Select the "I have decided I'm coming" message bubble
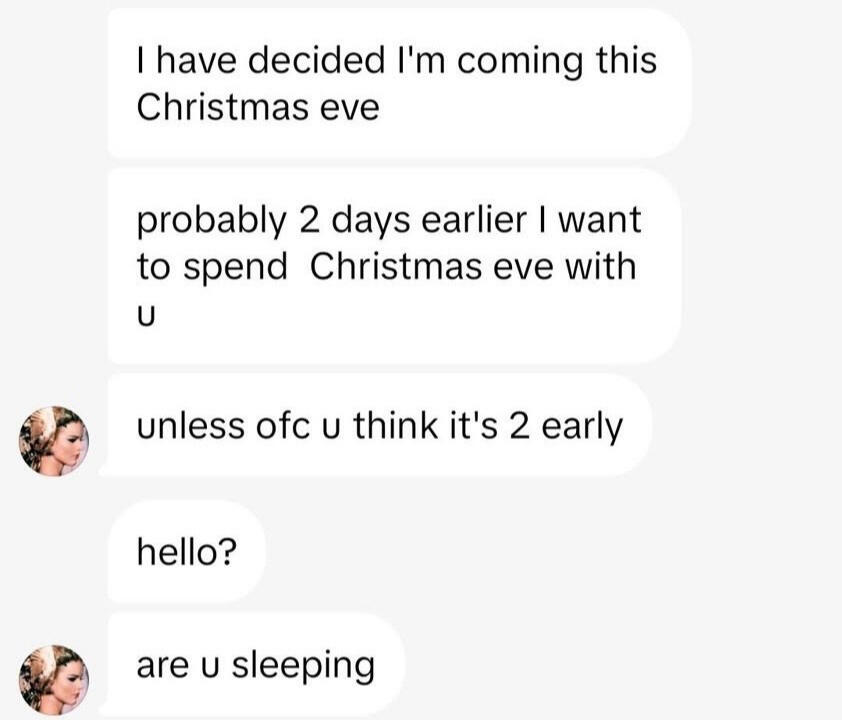Screen dimensions: 842x720 tap(398, 83)
